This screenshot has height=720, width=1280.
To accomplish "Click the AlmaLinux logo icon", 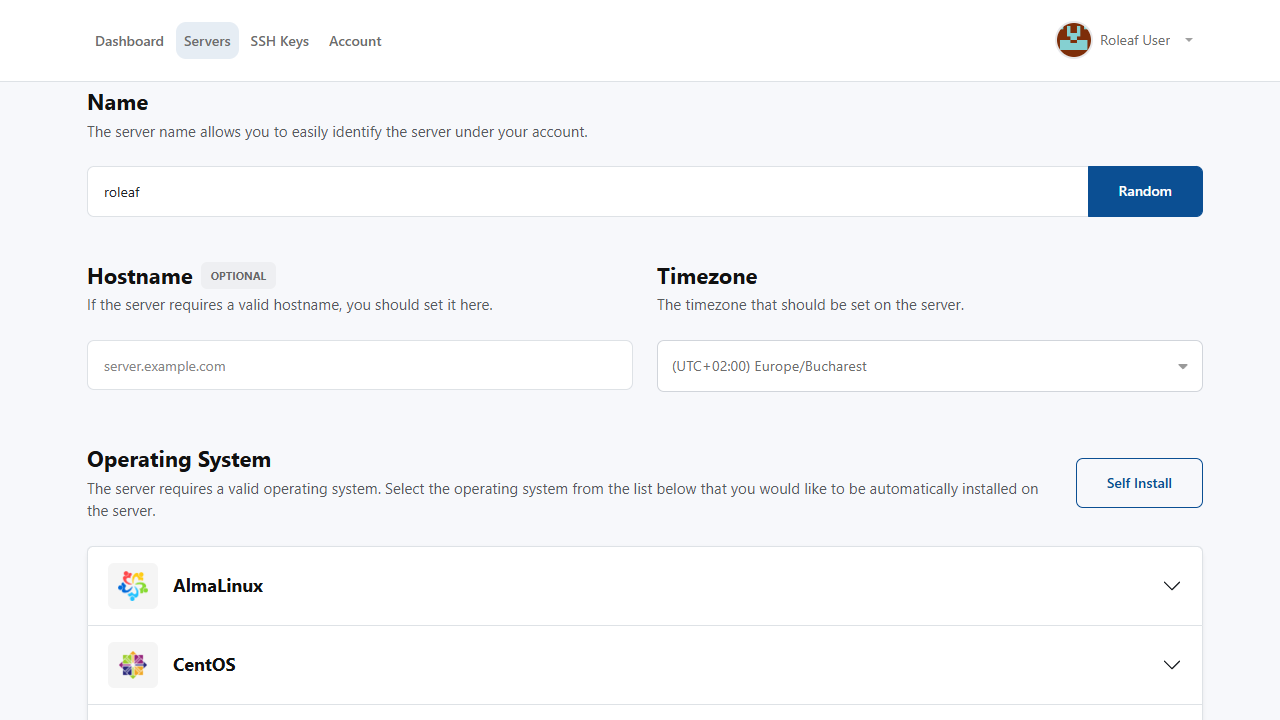I will point(133,586).
